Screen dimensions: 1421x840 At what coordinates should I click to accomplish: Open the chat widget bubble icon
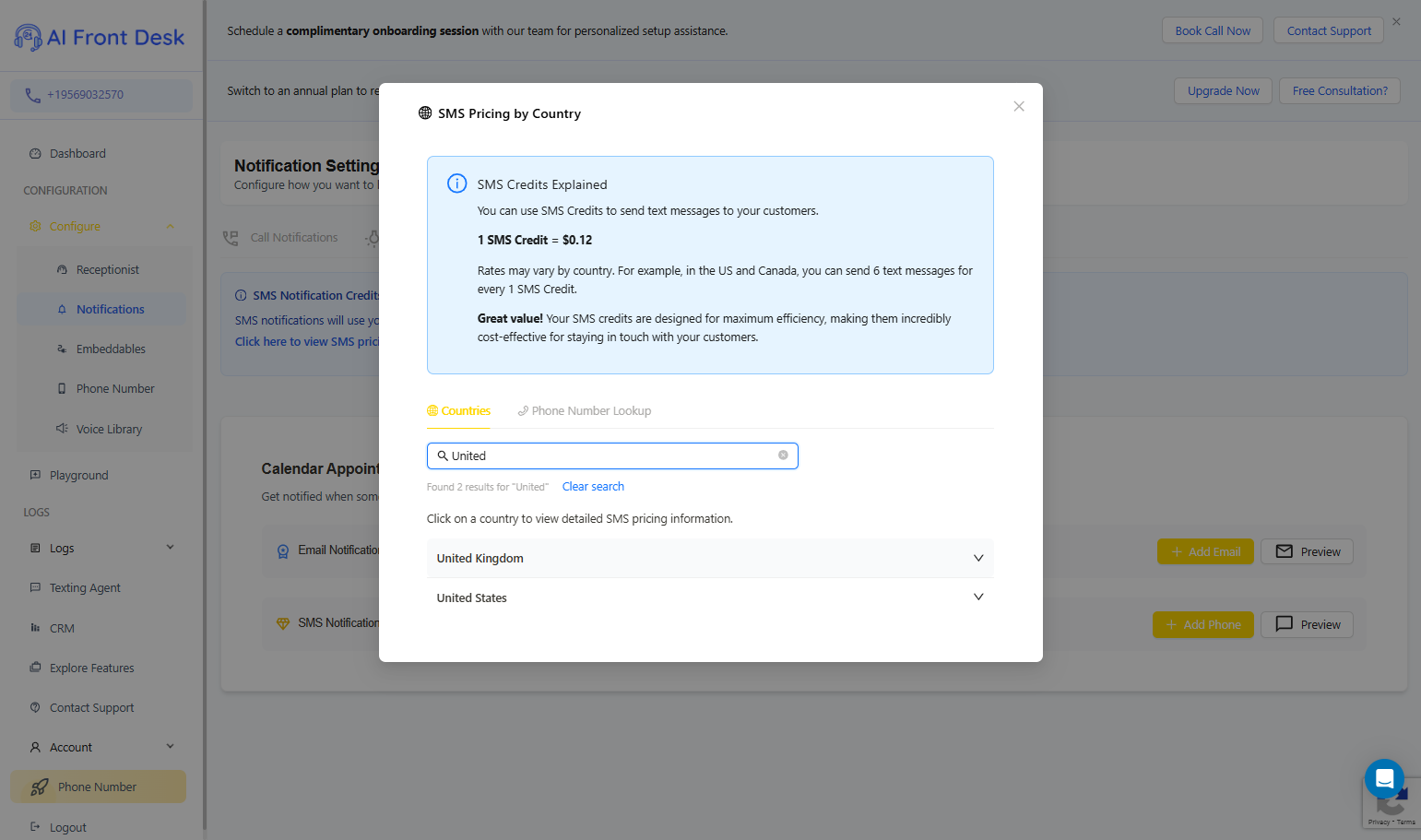(x=1384, y=779)
